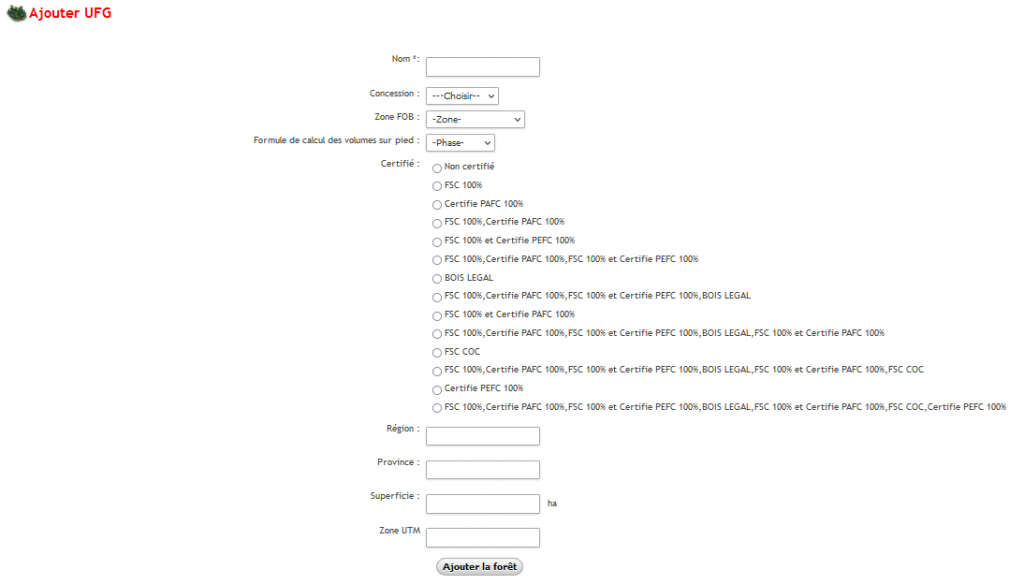
Task: Click the Province text field
Action: 482,469
